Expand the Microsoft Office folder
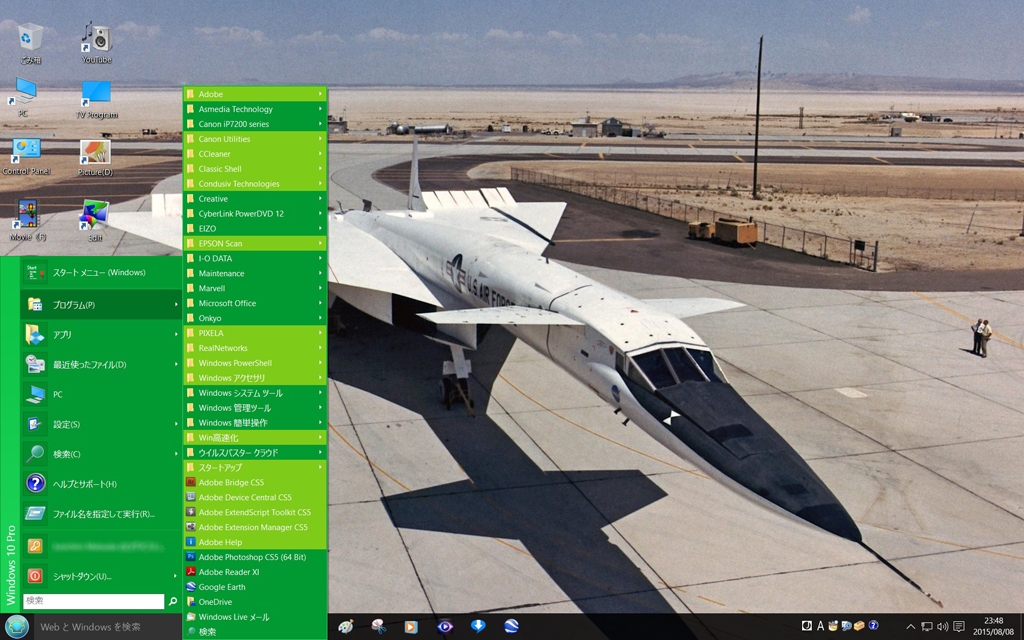Screen dimensions: 1024x640 pos(255,303)
